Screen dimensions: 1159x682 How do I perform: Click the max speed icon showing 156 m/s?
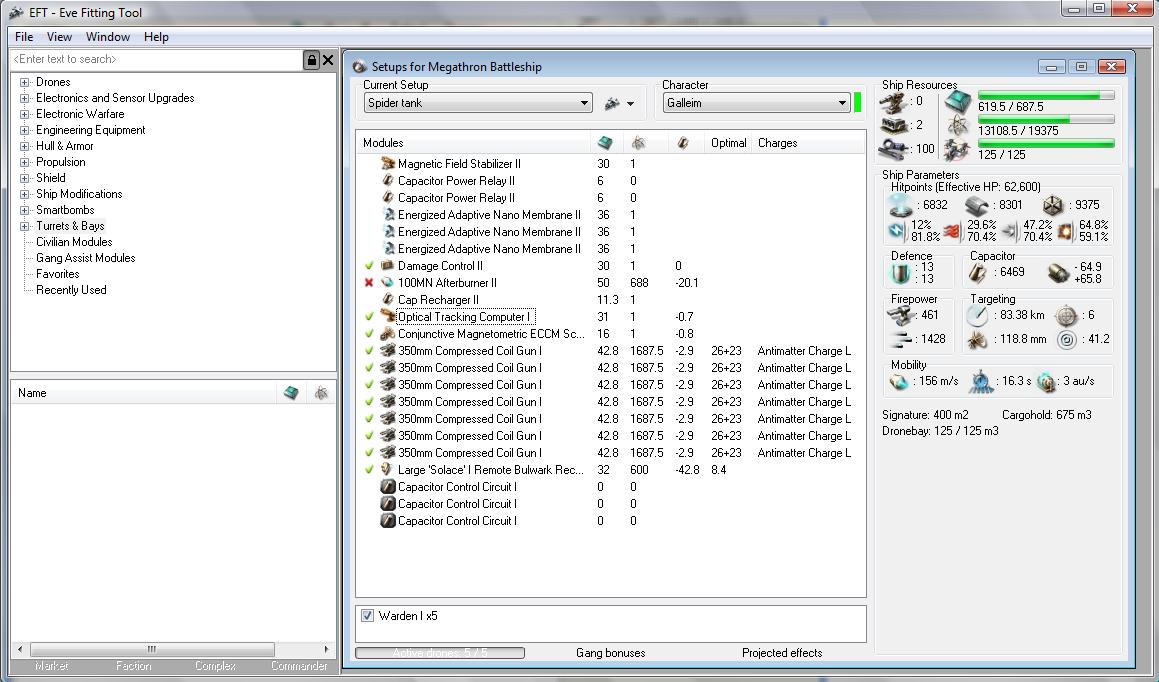pyautogui.click(x=899, y=382)
